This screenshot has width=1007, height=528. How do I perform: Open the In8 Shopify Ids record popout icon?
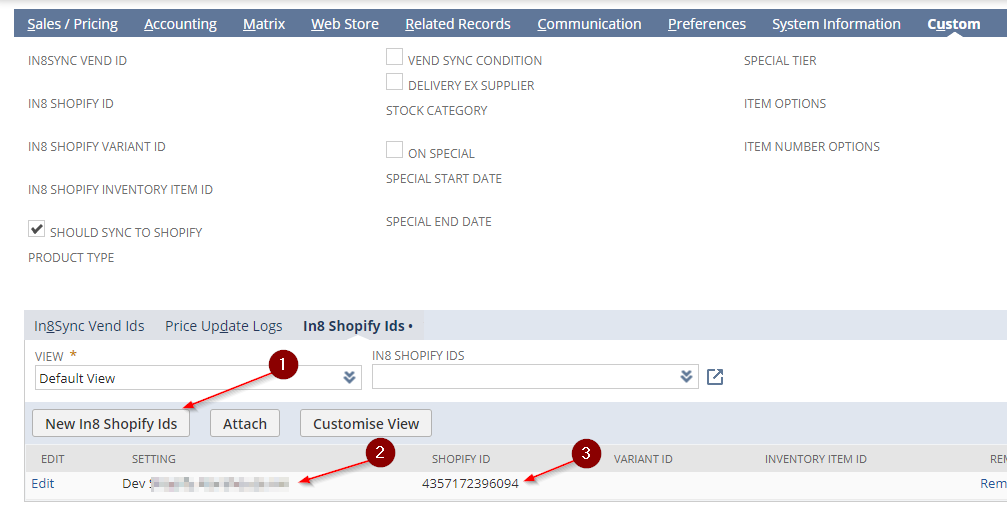pos(715,377)
